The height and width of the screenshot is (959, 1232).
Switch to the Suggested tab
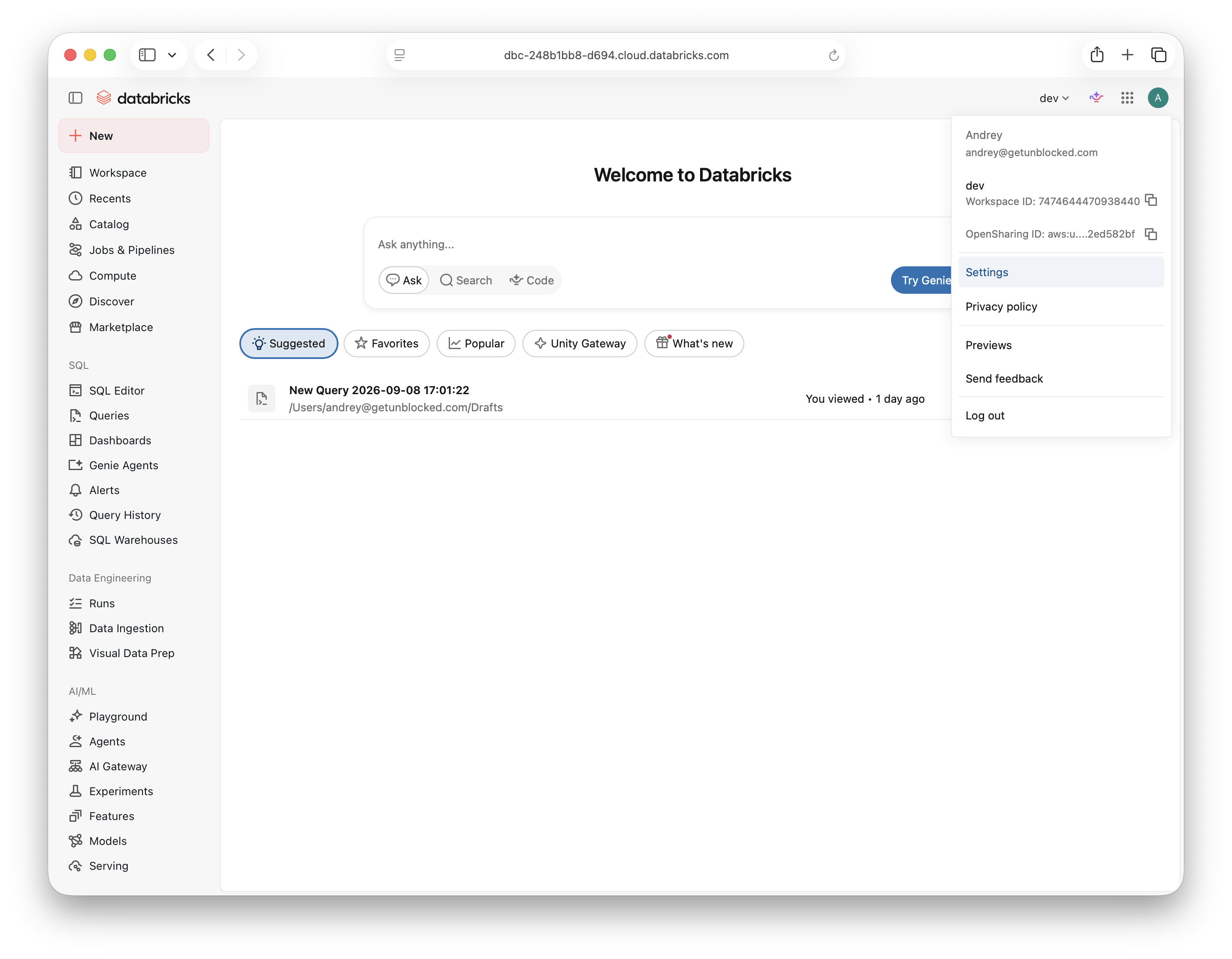click(289, 344)
